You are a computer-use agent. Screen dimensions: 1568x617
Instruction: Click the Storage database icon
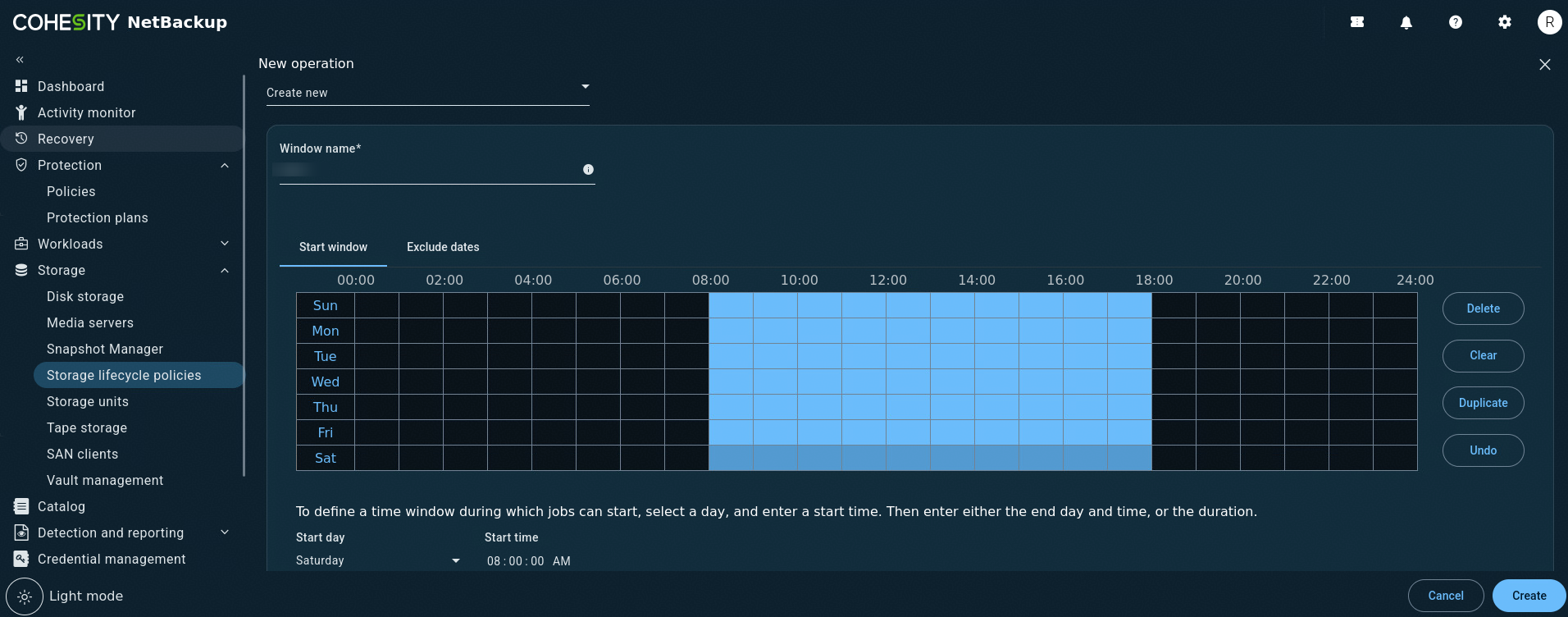pos(21,270)
